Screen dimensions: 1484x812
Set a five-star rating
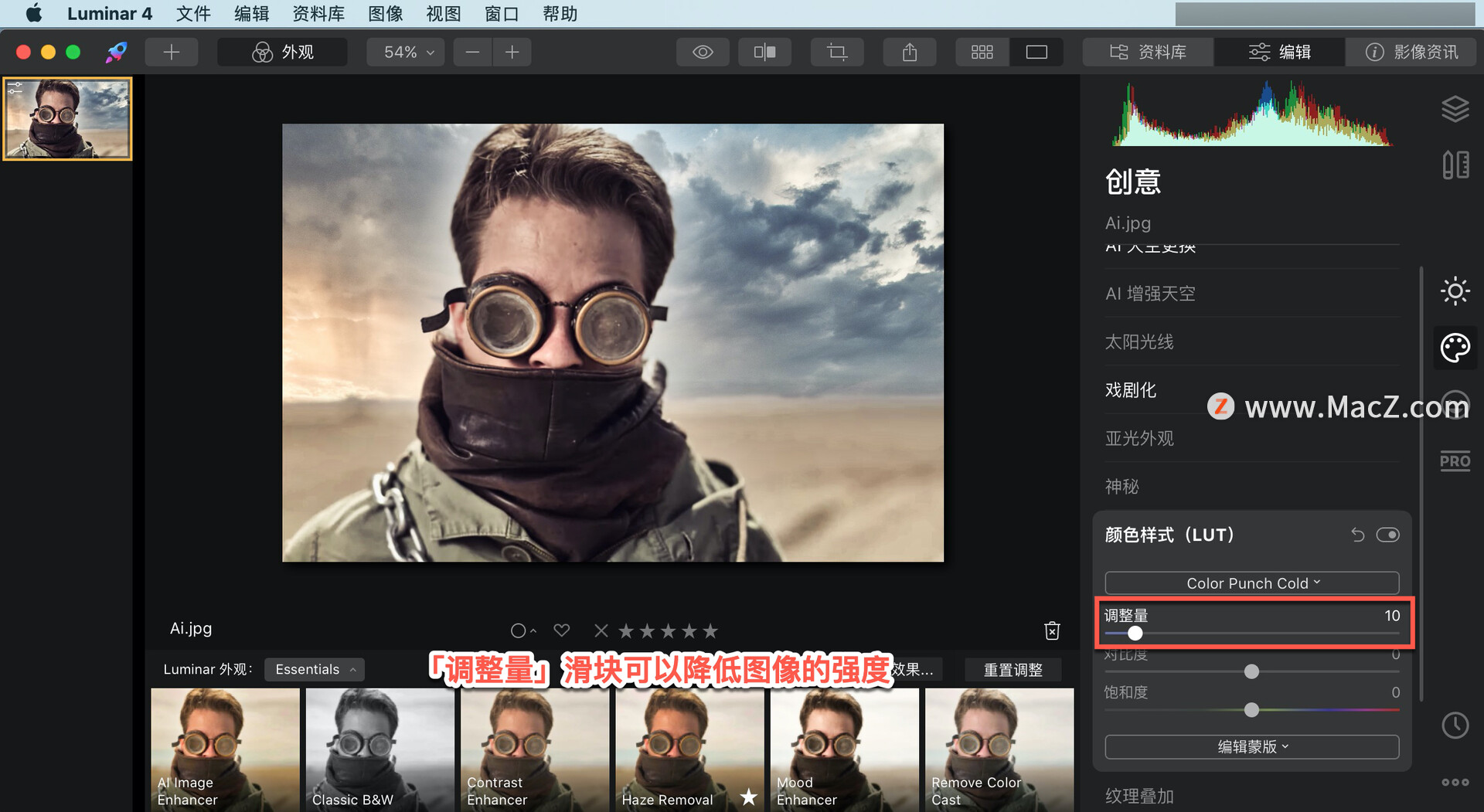pos(710,631)
